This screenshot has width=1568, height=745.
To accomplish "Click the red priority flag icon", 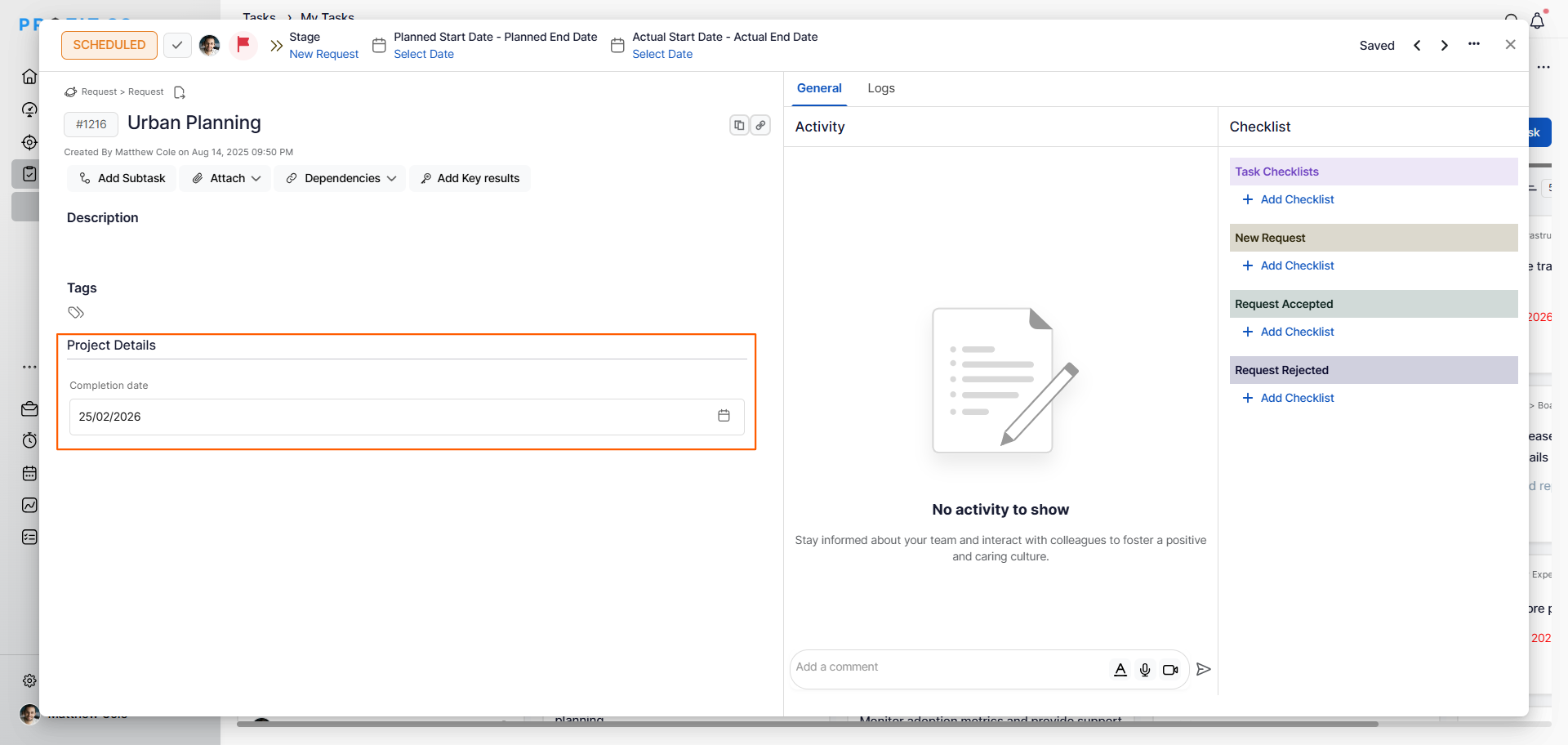I will (243, 44).
